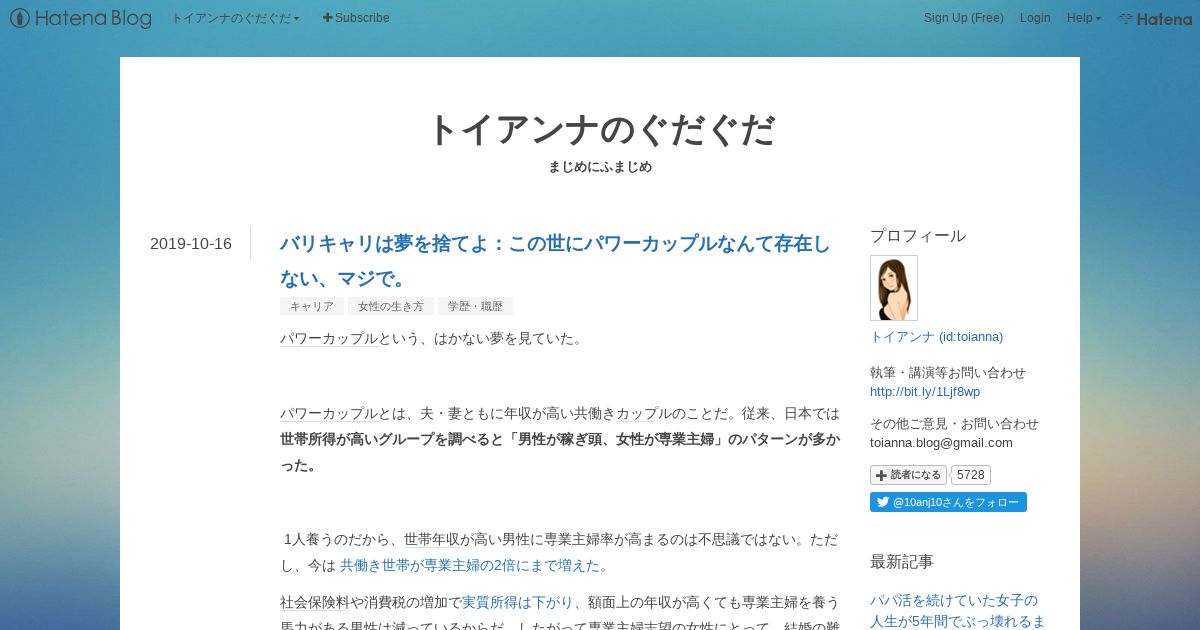1200x630 pixels.
Task: Follow @10anj10 on Twitter
Action: point(948,502)
